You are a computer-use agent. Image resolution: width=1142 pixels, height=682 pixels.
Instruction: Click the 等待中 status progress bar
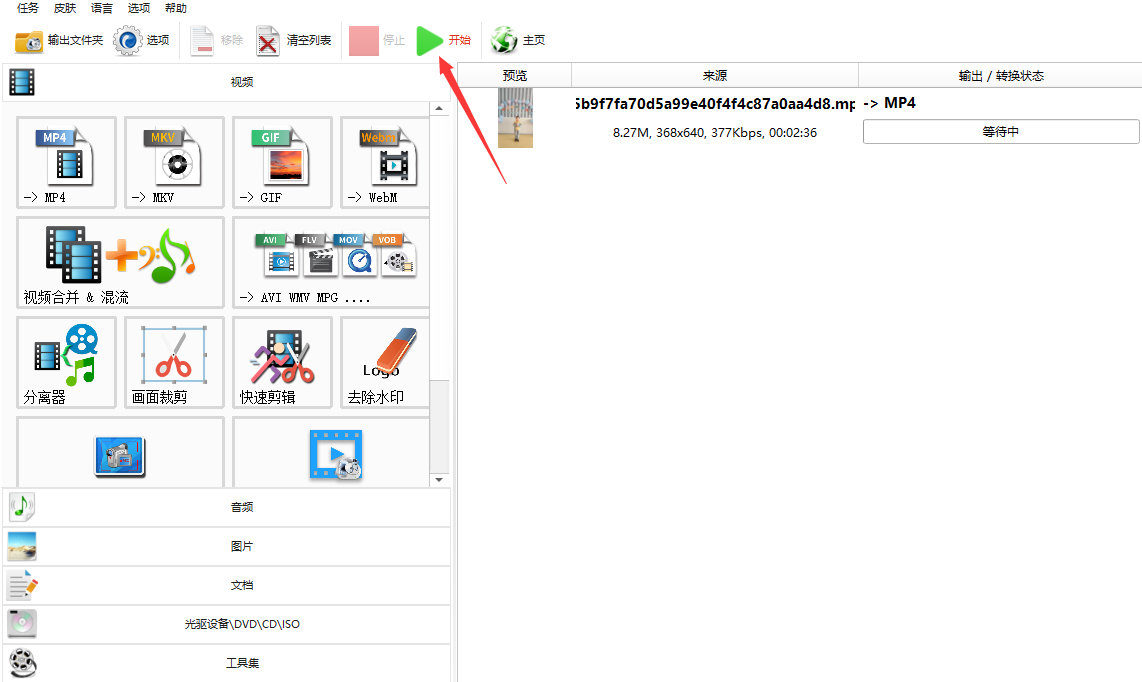coord(1001,132)
